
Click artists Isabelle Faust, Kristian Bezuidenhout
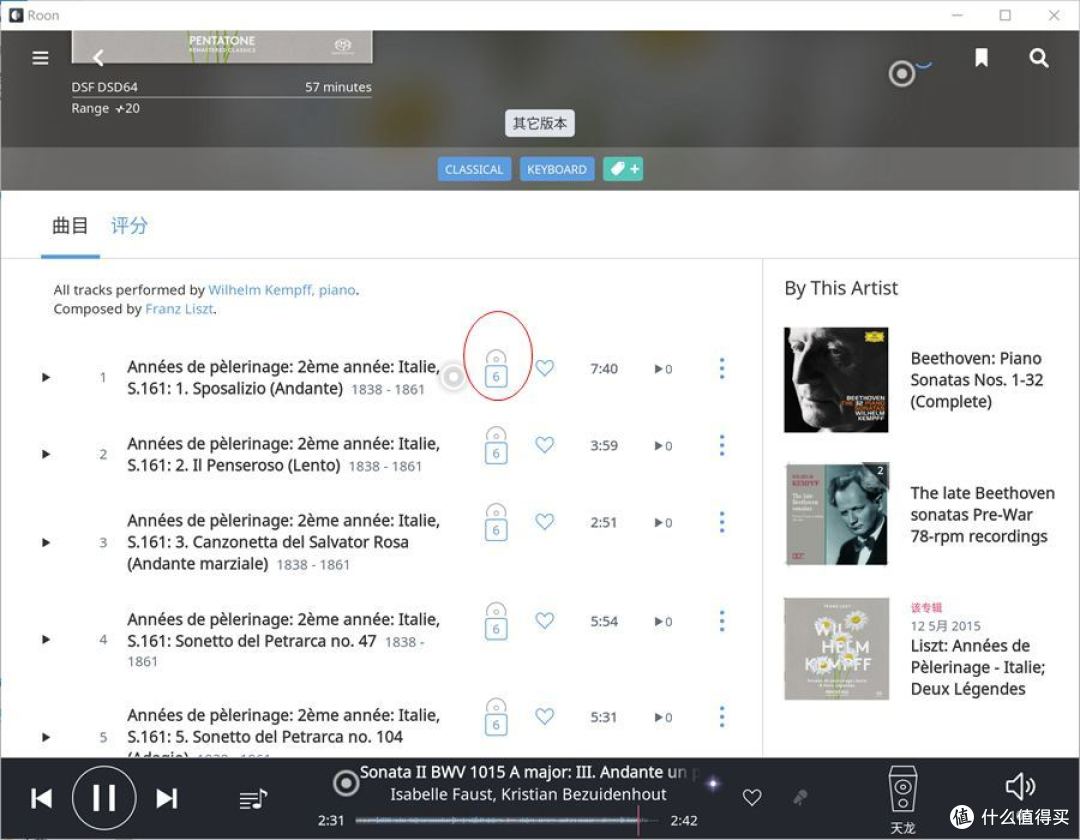(528, 795)
